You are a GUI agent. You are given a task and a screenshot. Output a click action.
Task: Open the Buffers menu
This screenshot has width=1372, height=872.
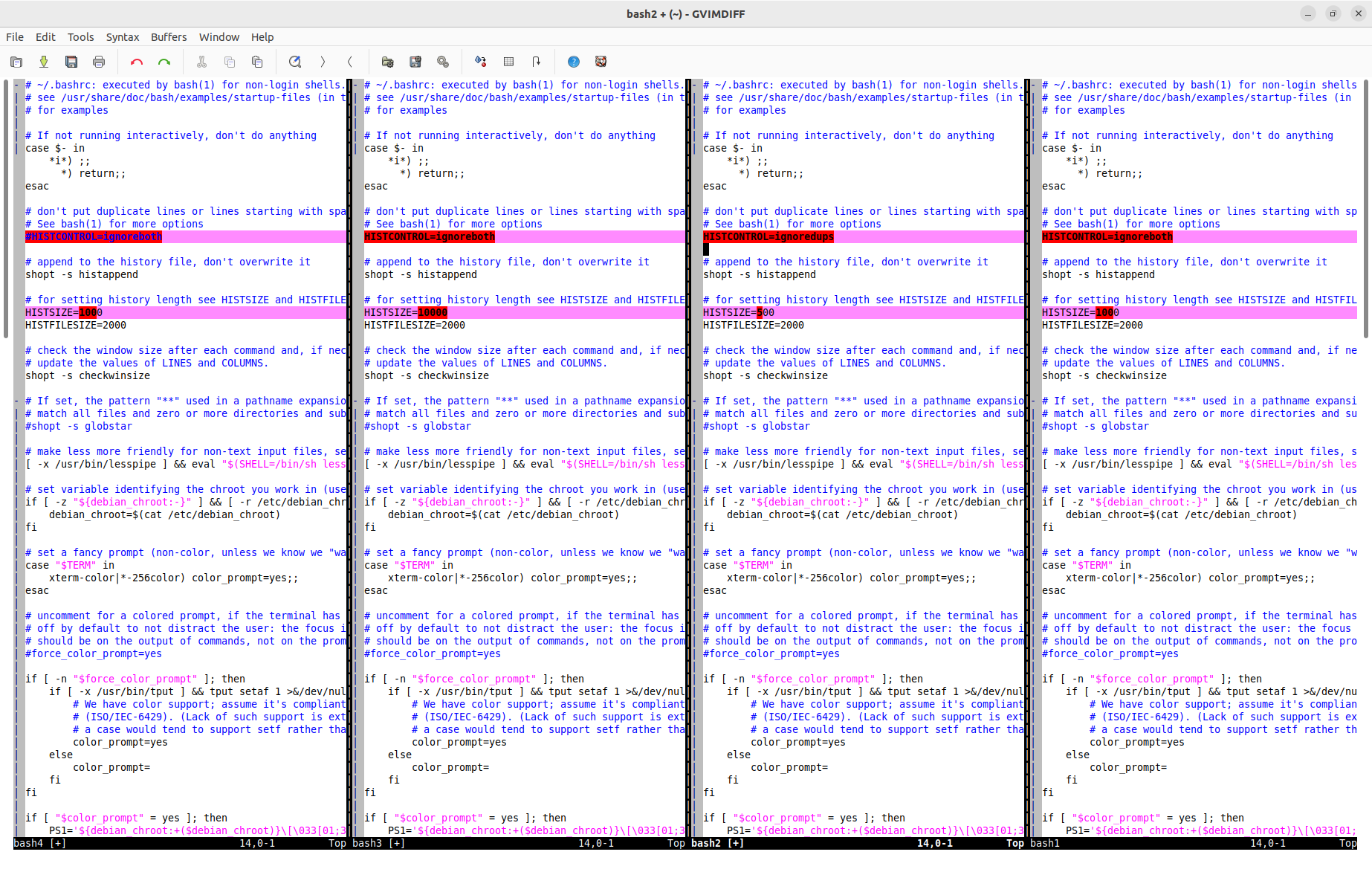tap(169, 37)
